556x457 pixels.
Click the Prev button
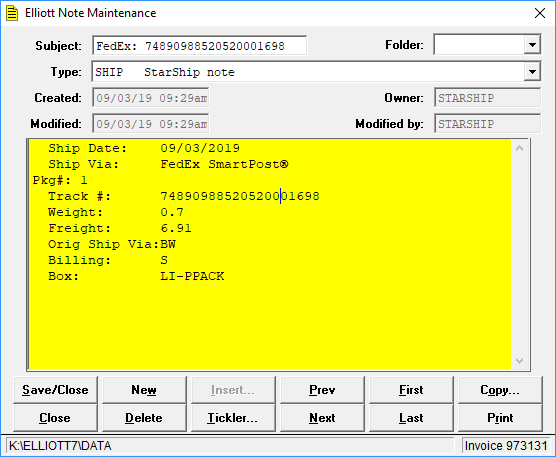pos(322,390)
